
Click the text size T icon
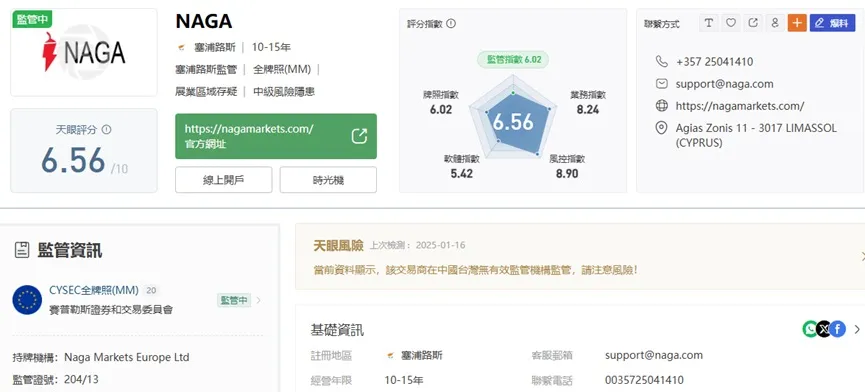point(709,23)
